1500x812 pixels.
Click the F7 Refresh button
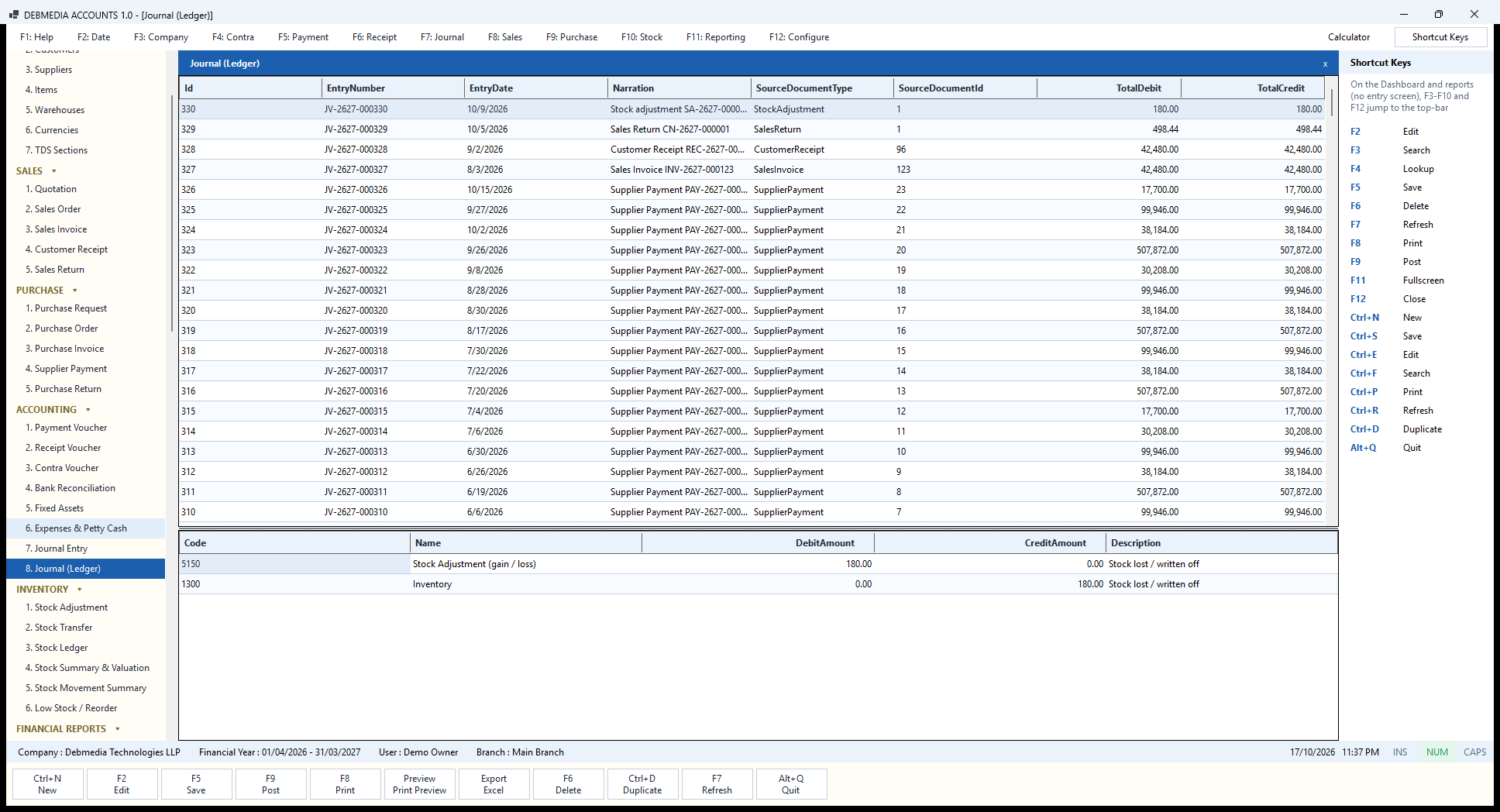(x=717, y=784)
